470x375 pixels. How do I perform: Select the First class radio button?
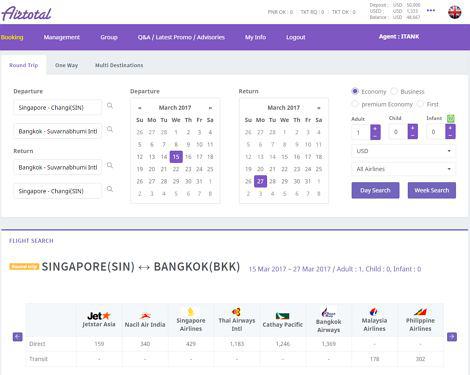(420, 104)
